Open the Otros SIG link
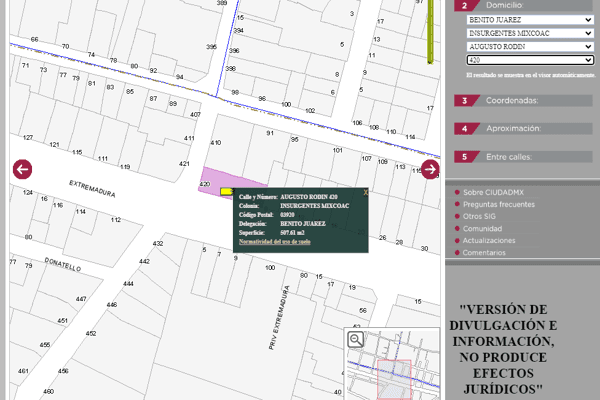 coord(481,216)
